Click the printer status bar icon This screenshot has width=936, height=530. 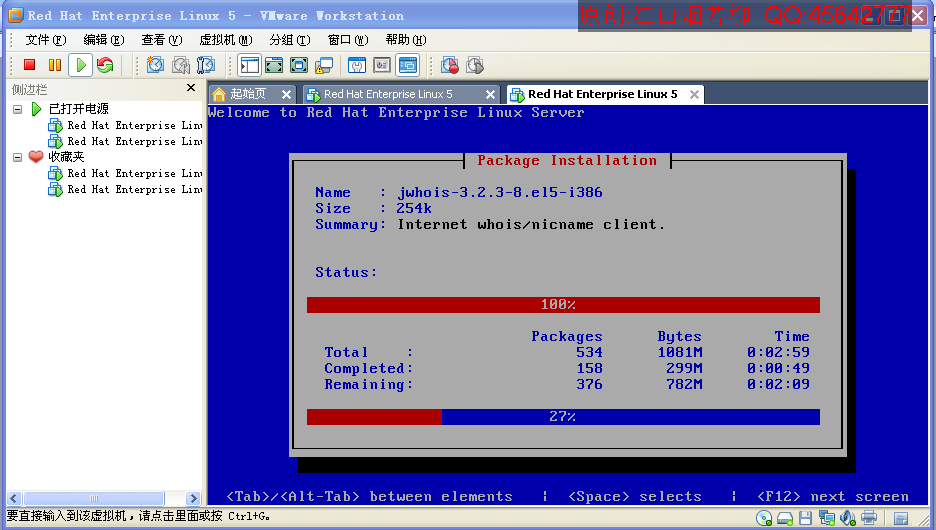(869, 517)
